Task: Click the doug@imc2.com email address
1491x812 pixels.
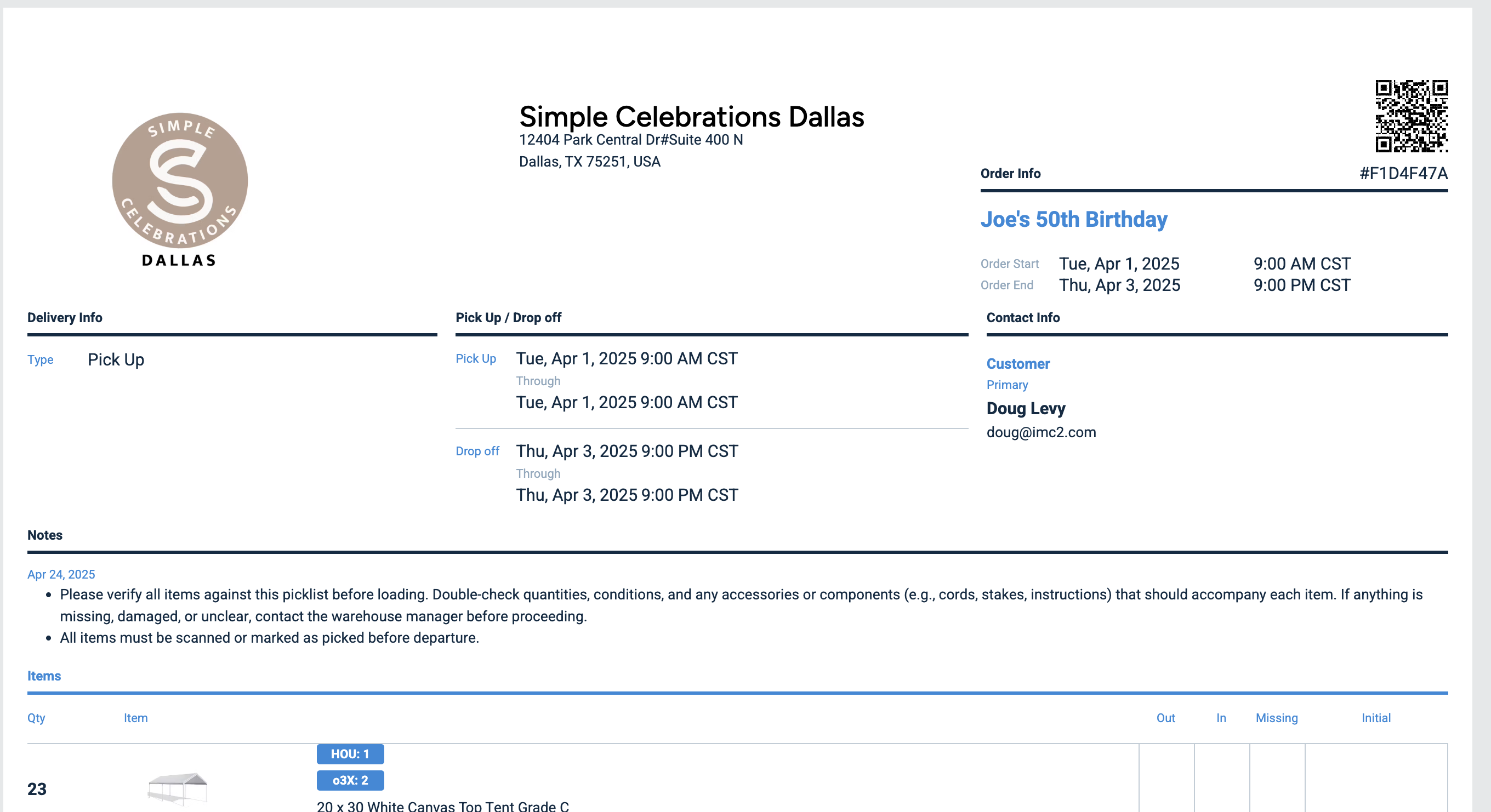Action: 1041,432
